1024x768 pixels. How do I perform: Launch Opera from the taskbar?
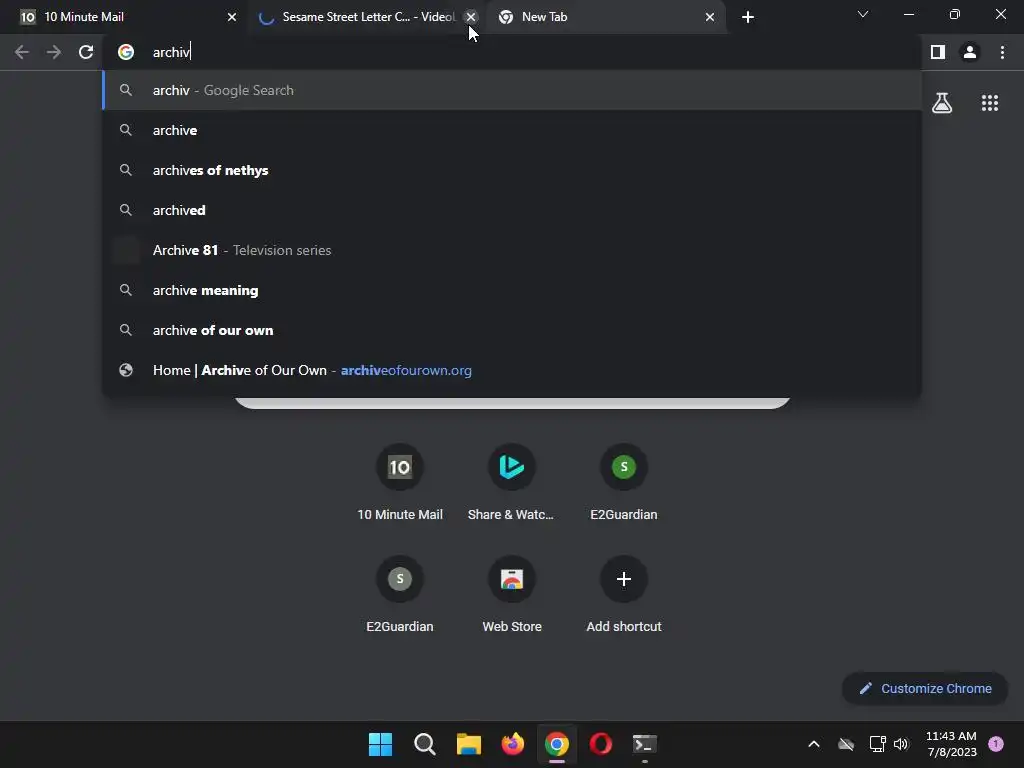coord(601,744)
